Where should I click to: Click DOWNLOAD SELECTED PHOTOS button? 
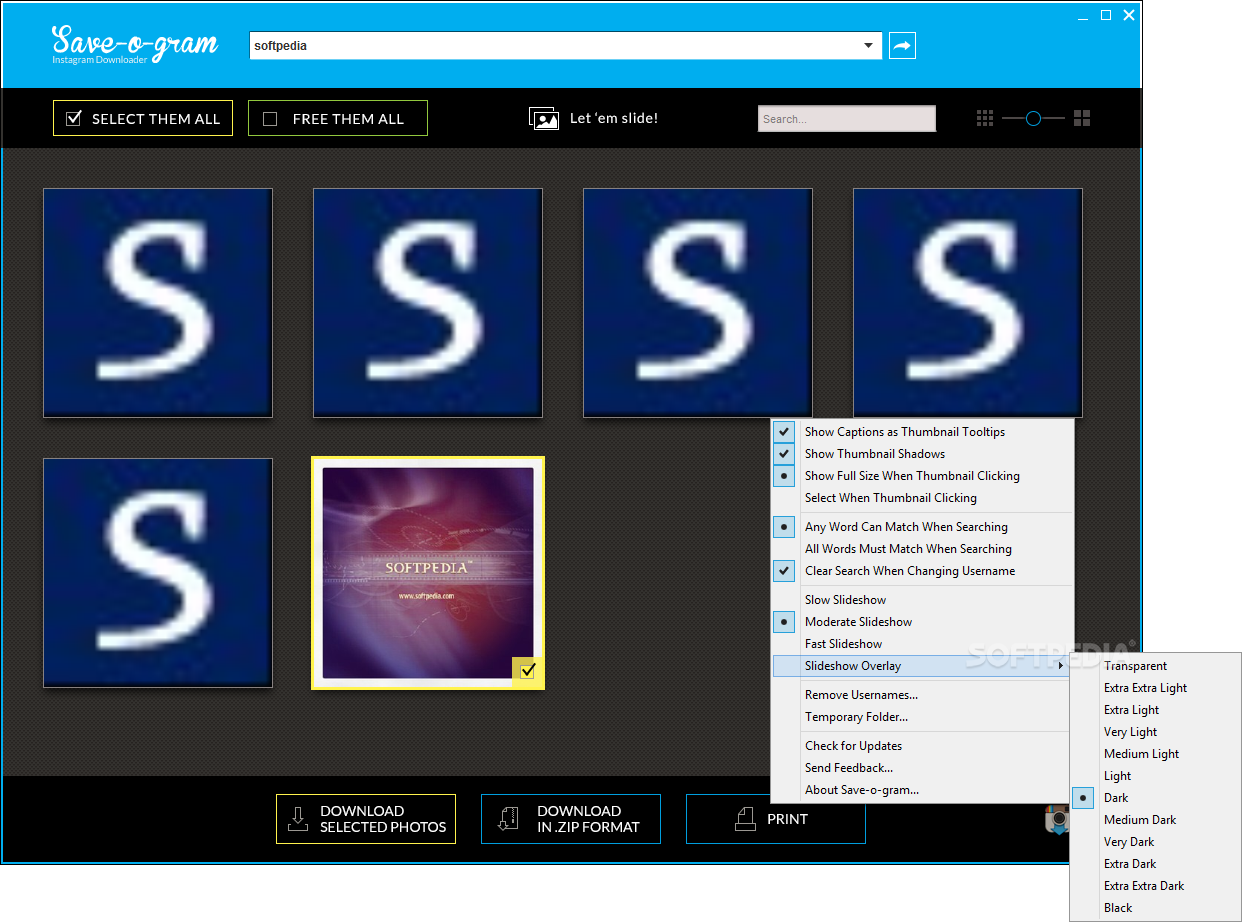point(366,819)
